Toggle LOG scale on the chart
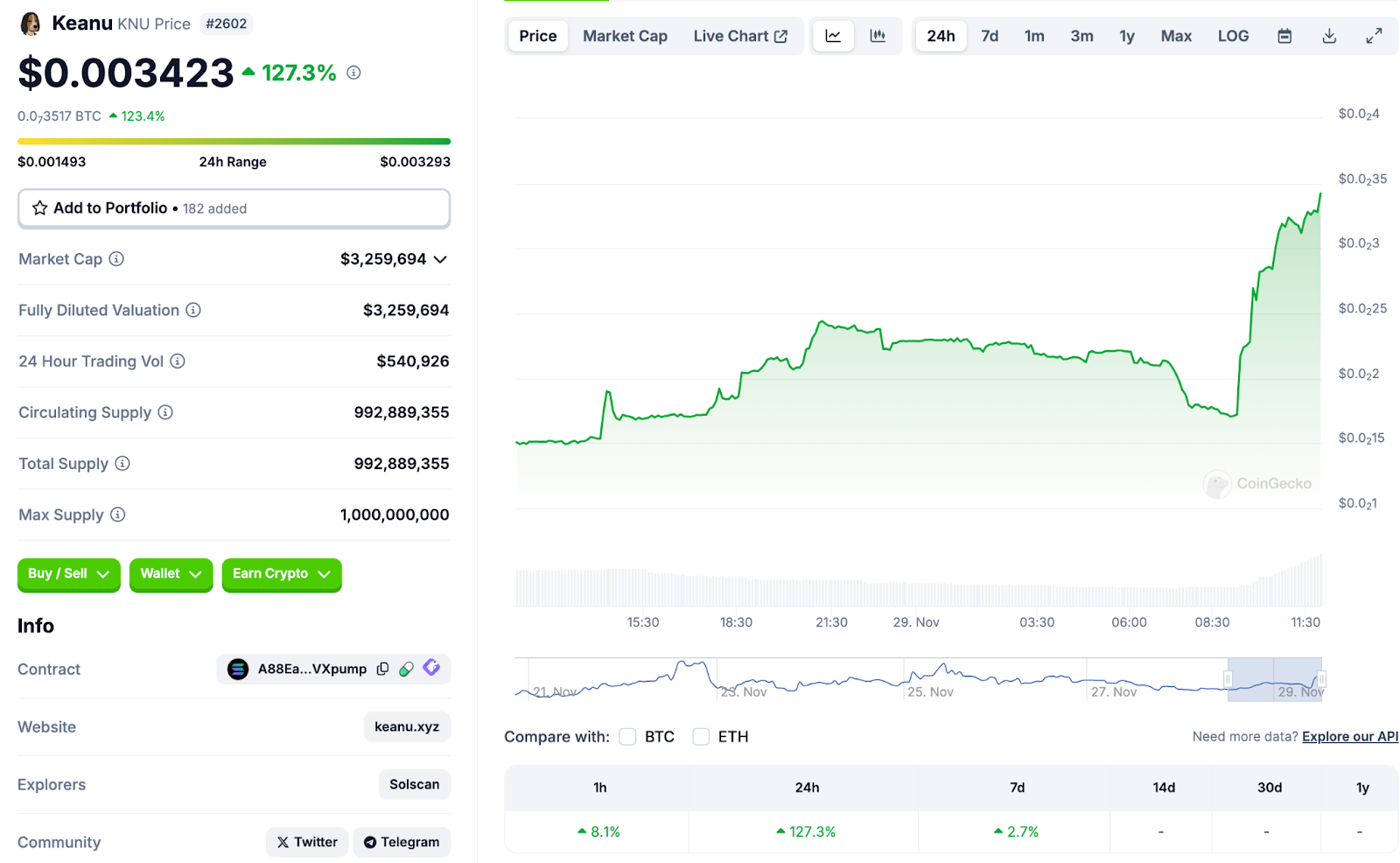Screen dimensions: 1400x863 pos(1233,36)
